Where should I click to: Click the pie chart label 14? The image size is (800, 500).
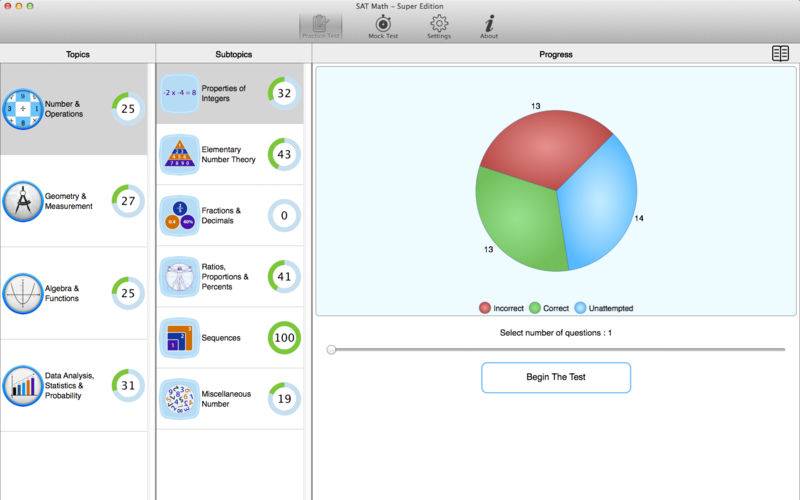pyautogui.click(x=639, y=218)
